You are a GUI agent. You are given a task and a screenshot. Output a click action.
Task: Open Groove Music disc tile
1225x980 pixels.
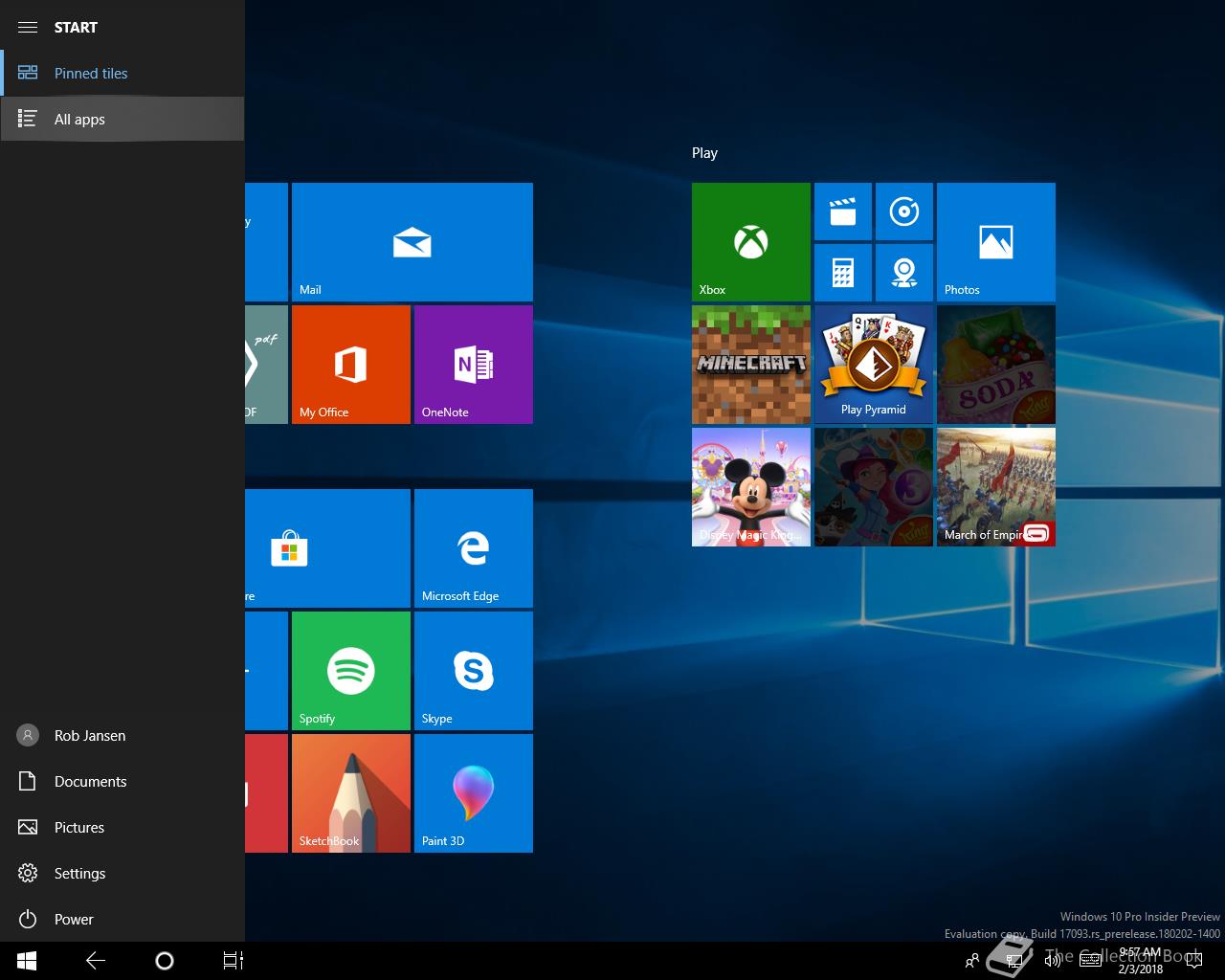(x=904, y=212)
